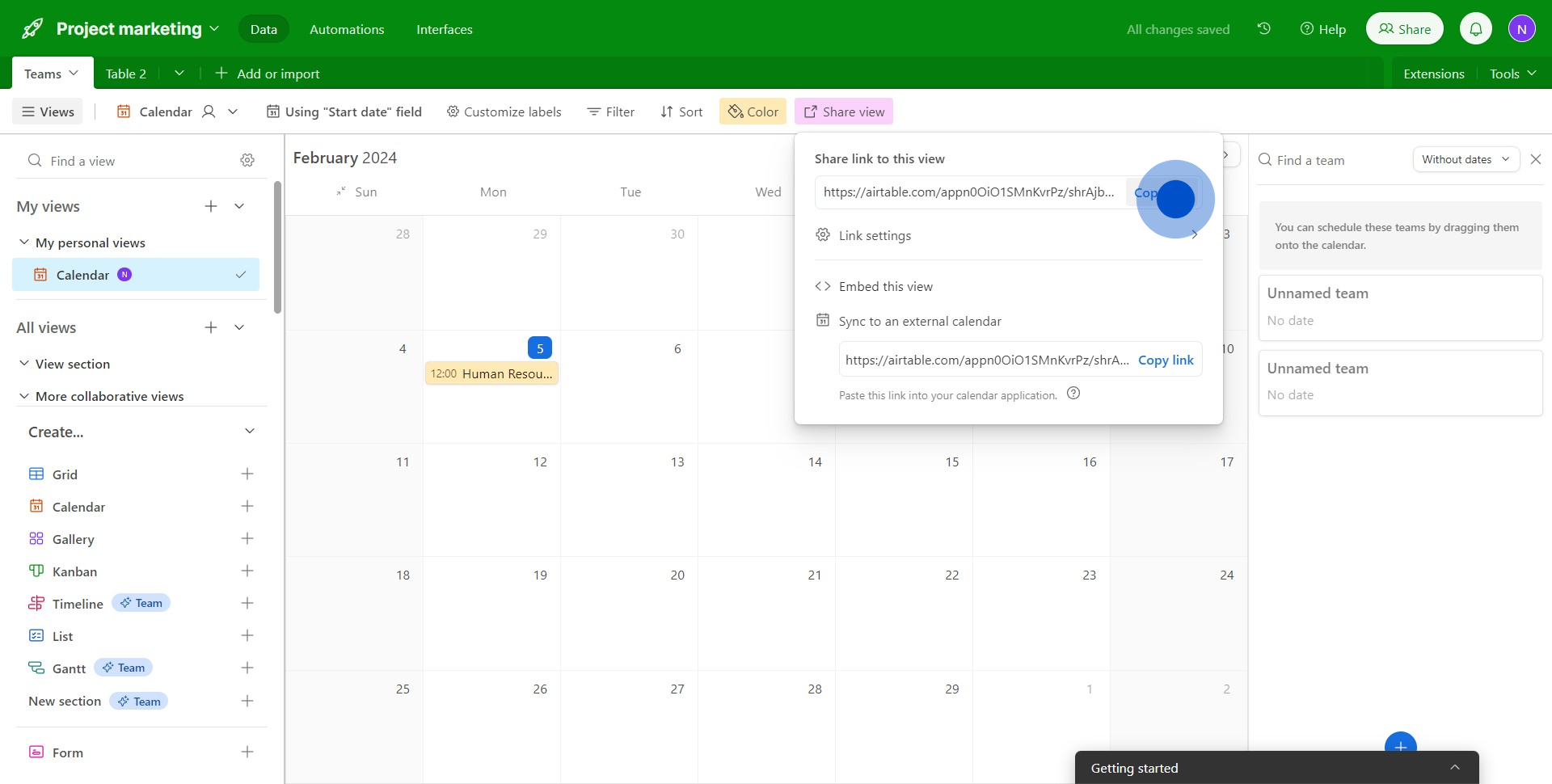Click the Calendar view type icon in toolbar

[x=124, y=112]
